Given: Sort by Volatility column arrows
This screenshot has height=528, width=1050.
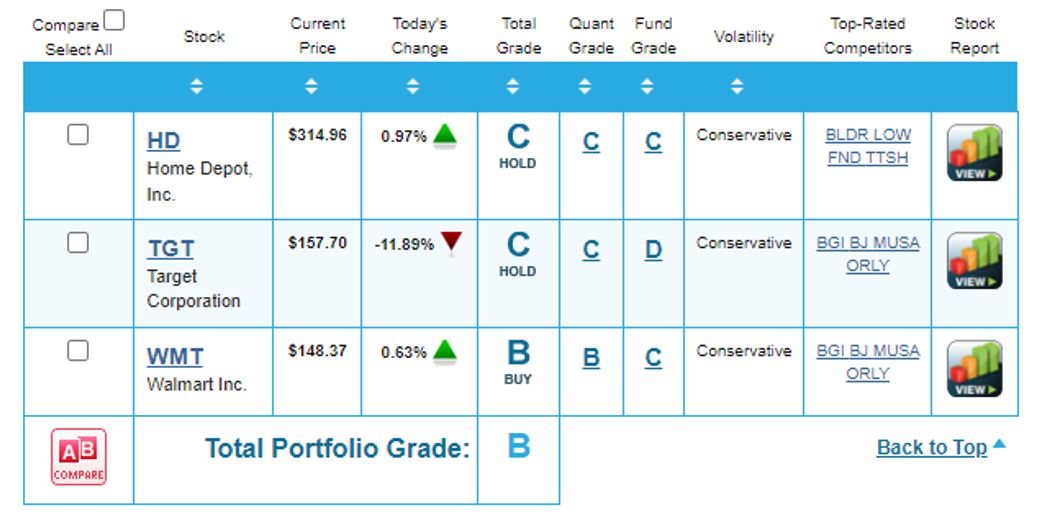Looking at the screenshot, I should pos(737,87).
